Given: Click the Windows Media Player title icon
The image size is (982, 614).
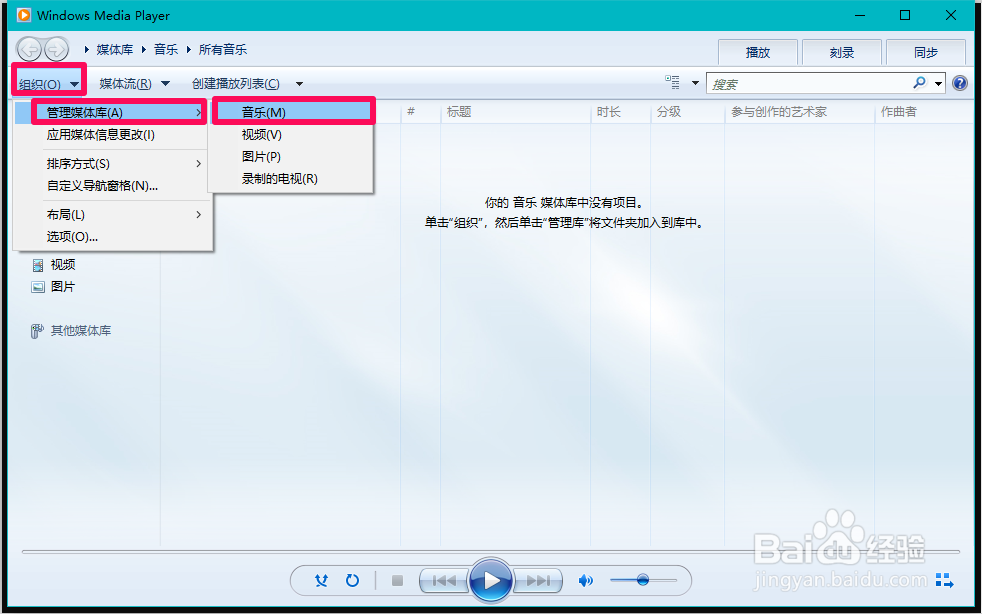Looking at the screenshot, I should pyautogui.click(x=24, y=15).
